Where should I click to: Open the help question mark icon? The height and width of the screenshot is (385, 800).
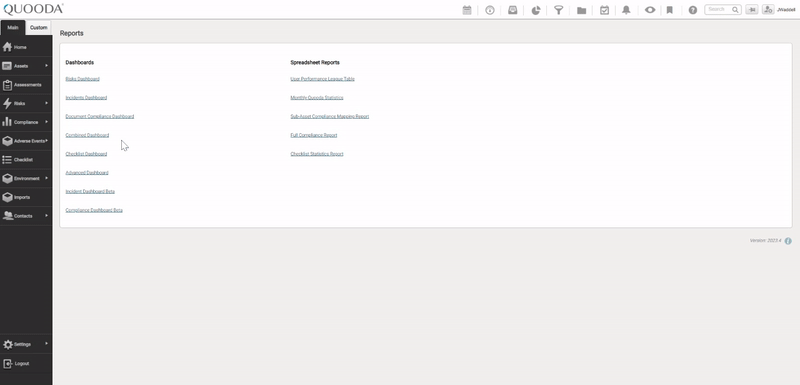[x=692, y=10]
